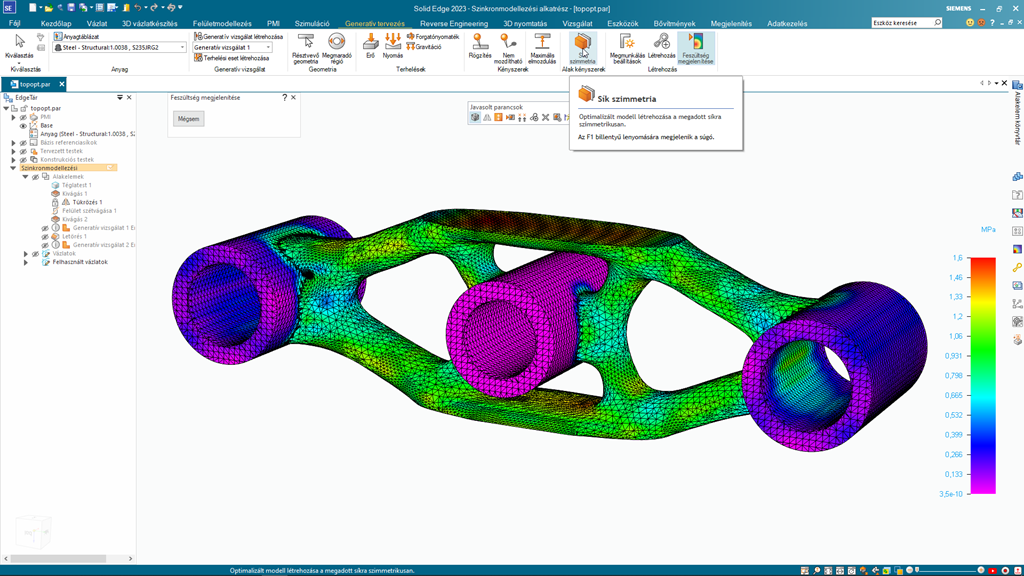Toggle visibility of PMI node
1024x576 pixels.
click(x=24, y=117)
